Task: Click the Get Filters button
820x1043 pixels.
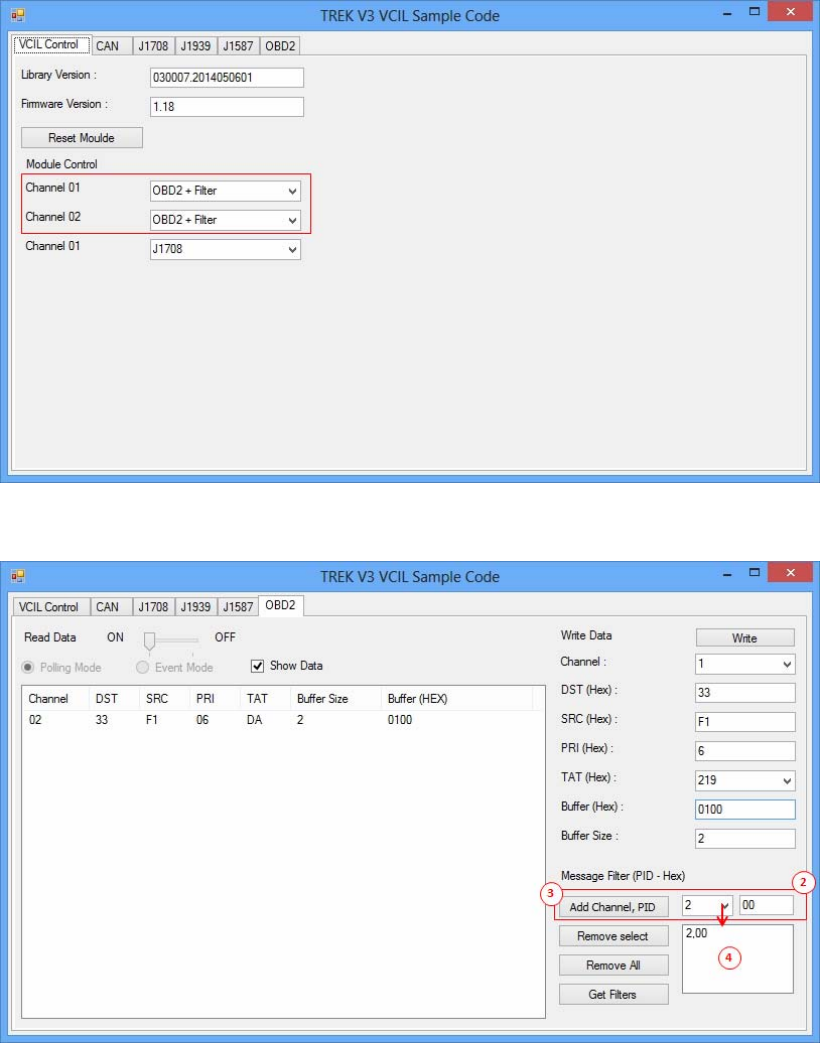Action: (x=613, y=994)
